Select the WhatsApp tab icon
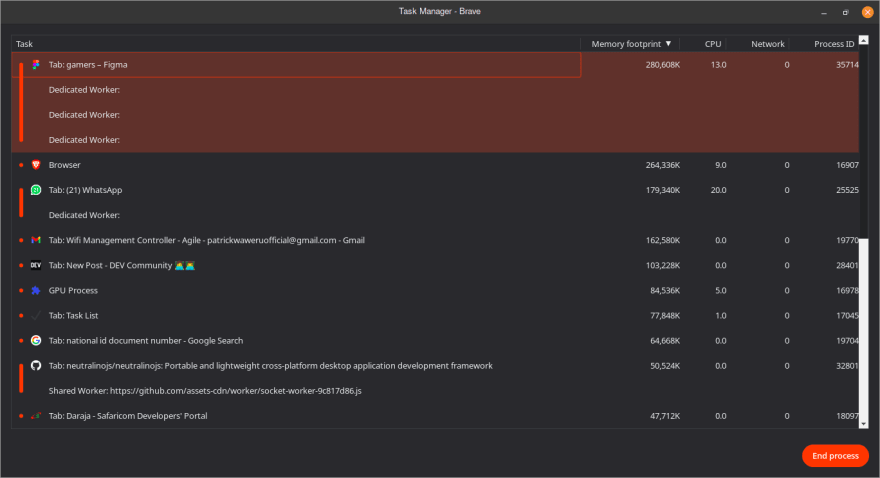The width and height of the screenshot is (880, 478). [36, 190]
